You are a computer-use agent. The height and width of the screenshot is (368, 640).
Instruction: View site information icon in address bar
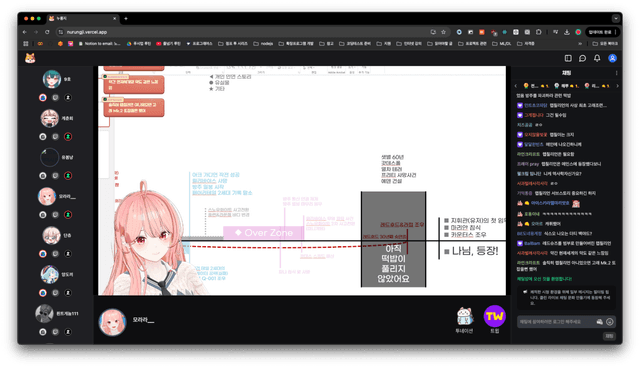61,32
